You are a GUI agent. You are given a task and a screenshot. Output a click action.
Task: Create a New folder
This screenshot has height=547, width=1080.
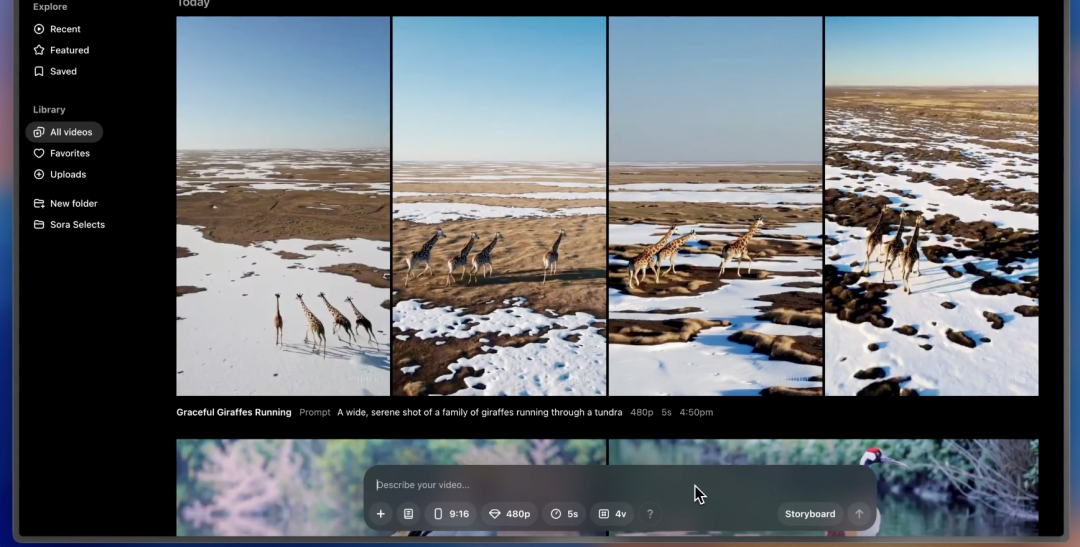click(65, 204)
